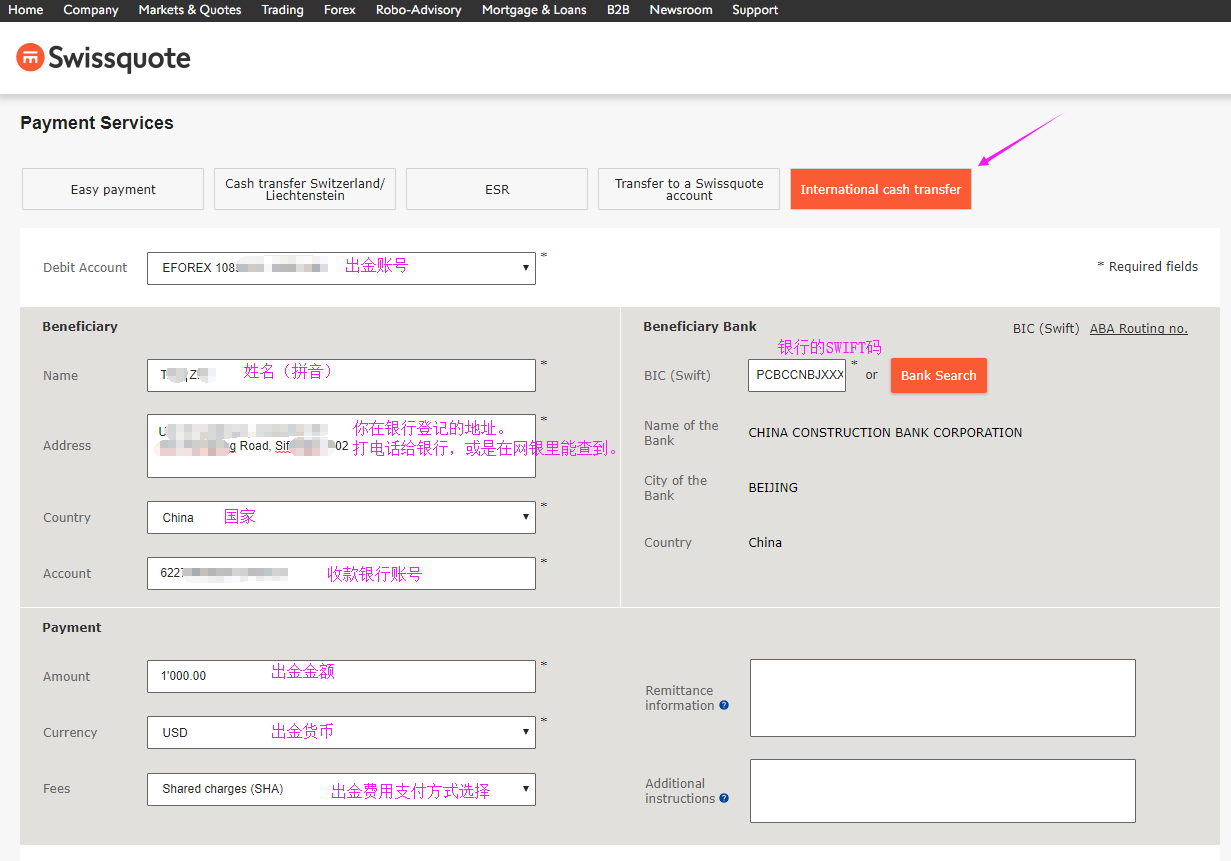Viewport: 1231px width, 861px height.
Task: Click the bank name CHINA CONSTRUCTION BANK CORPORATION
Action: pyautogui.click(x=885, y=433)
